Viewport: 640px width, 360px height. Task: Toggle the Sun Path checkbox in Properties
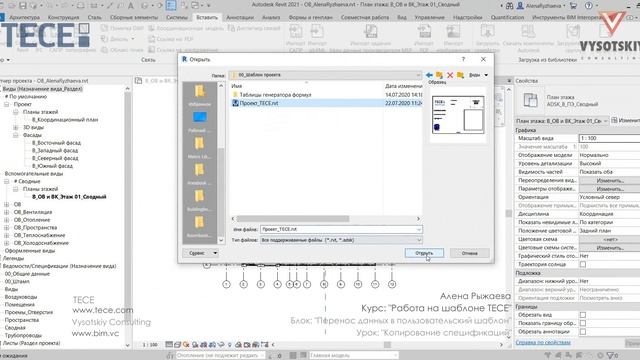click(583, 264)
